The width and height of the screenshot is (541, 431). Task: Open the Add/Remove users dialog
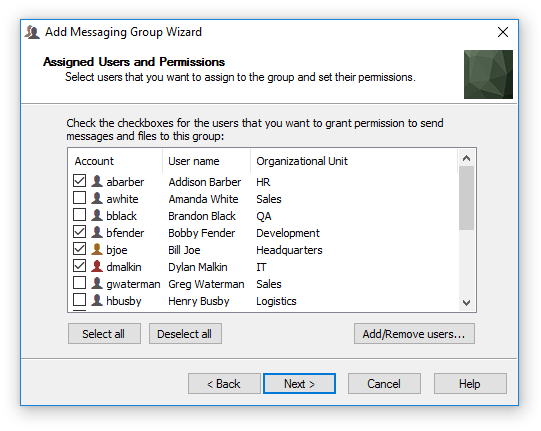(x=414, y=334)
